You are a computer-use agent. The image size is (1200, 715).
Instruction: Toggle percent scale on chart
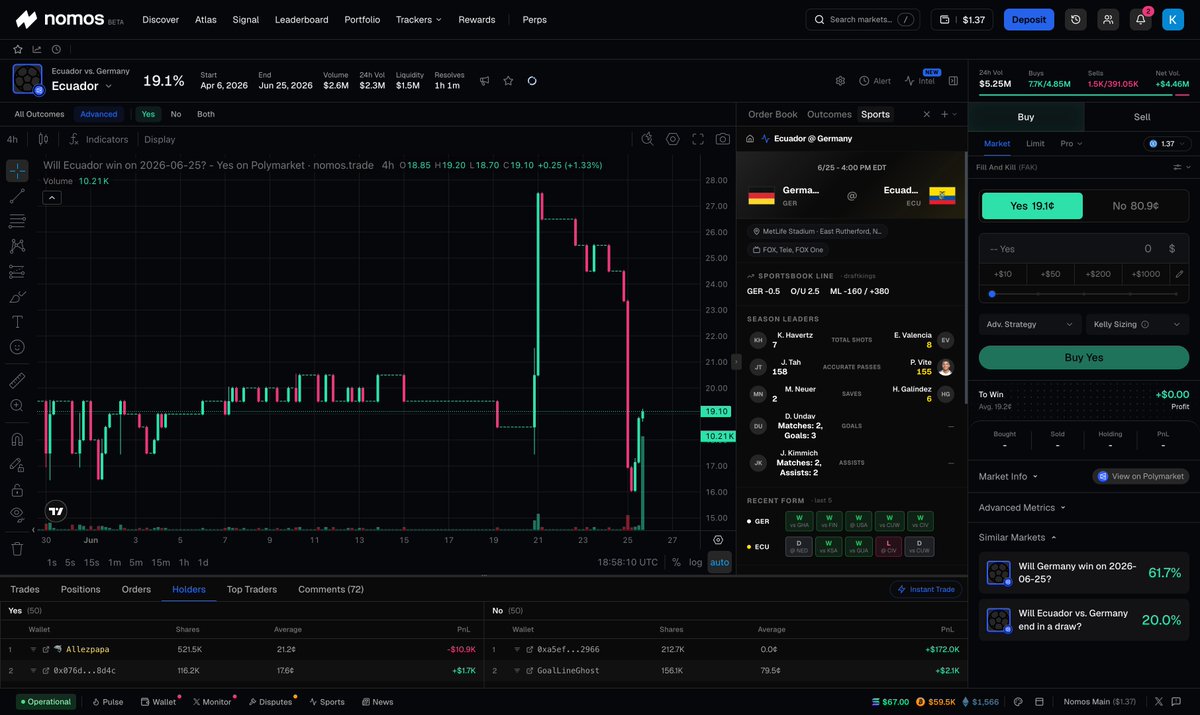[x=676, y=562]
